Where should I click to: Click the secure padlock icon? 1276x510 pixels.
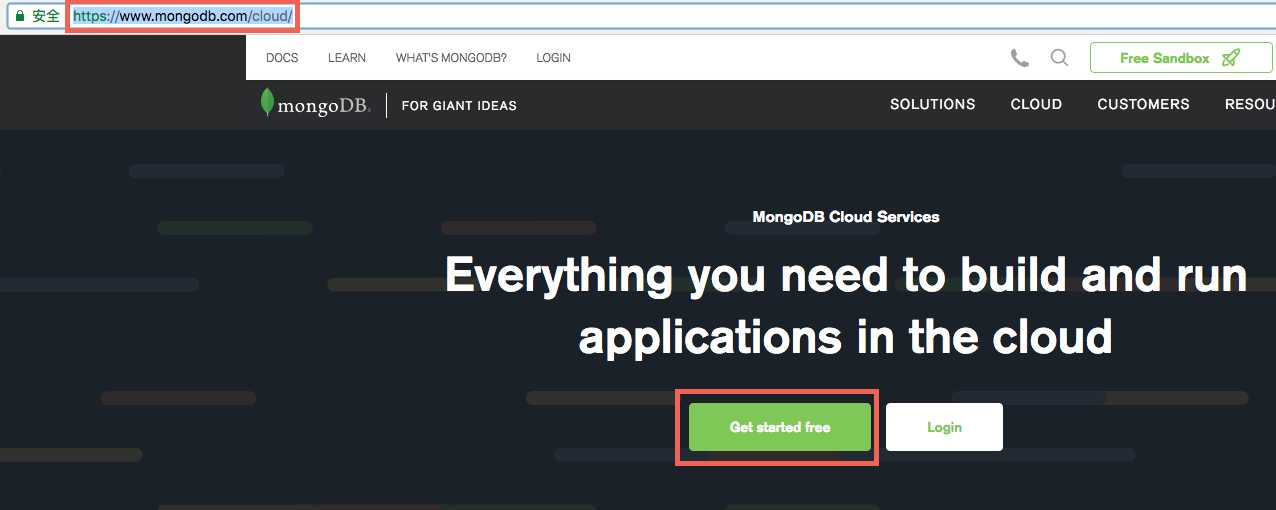coord(18,16)
